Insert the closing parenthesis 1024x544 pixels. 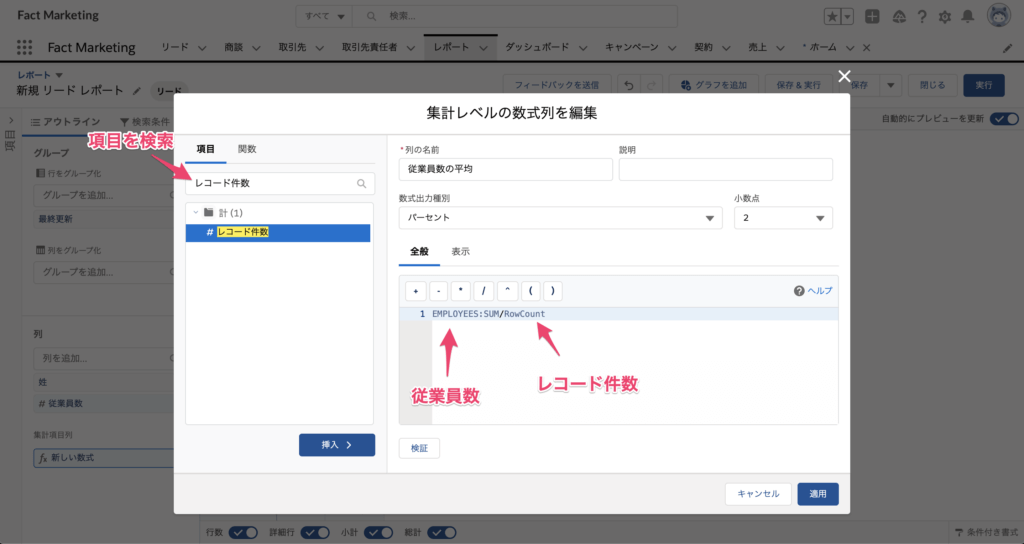[552, 291]
